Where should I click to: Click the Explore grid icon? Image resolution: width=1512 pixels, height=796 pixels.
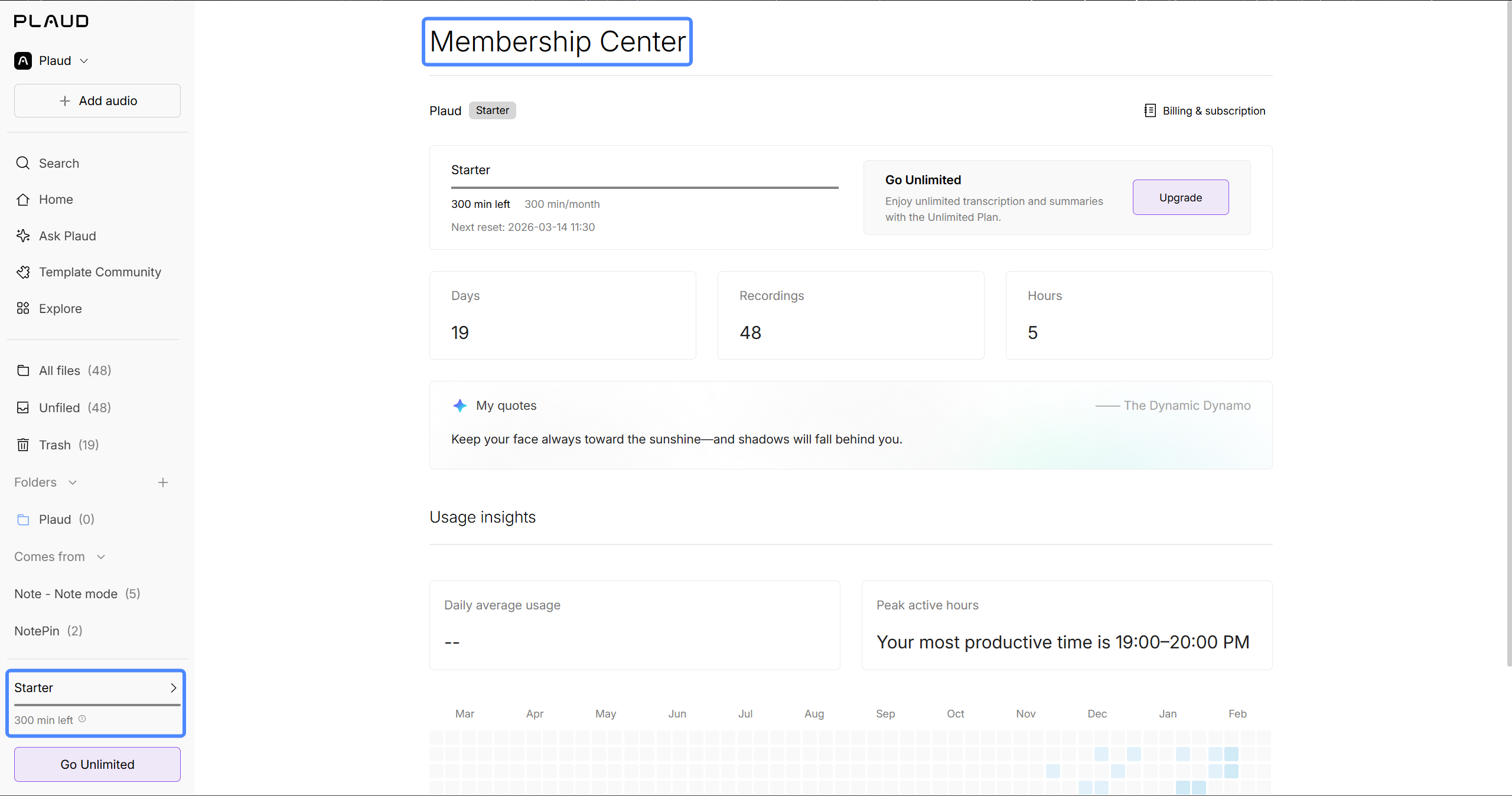click(x=23, y=308)
